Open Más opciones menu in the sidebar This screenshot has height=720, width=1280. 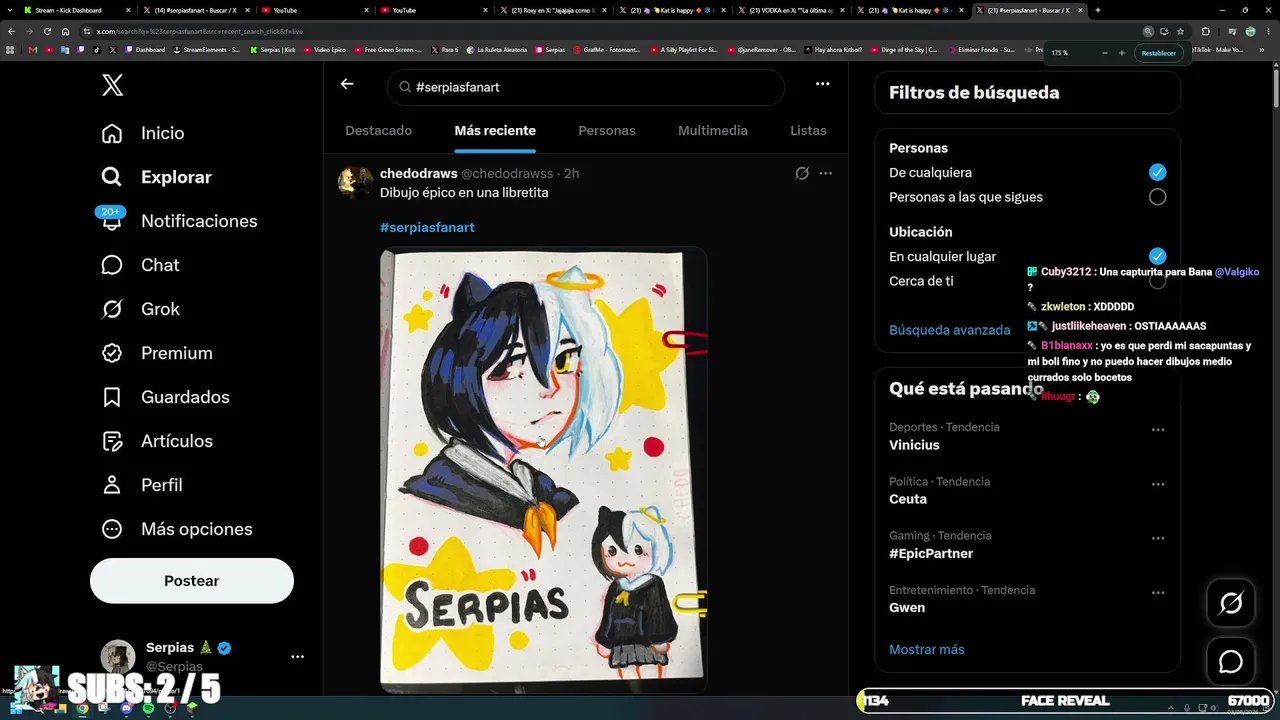pyautogui.click(x=176, y=529)
